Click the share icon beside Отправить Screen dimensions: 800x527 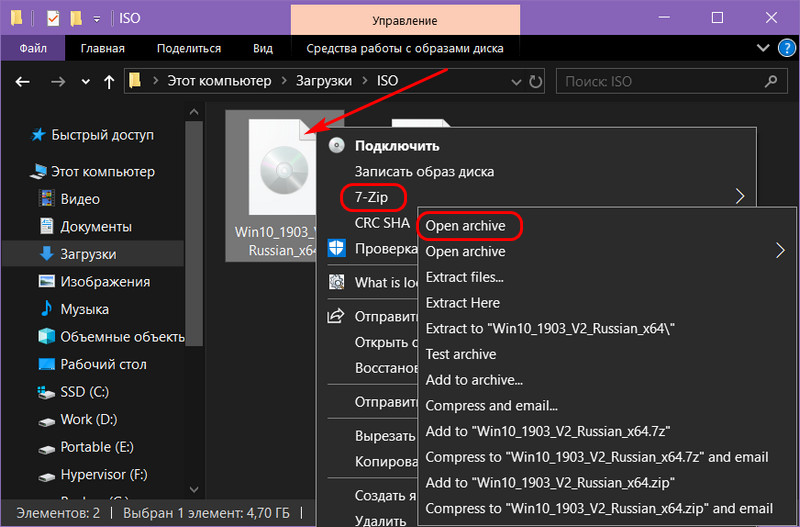(x=336, y=316)
